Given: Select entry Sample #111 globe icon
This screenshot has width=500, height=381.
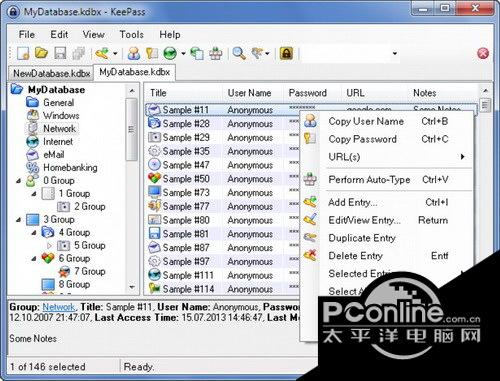Looking at the screenshot, I should [x=154, y=275].
